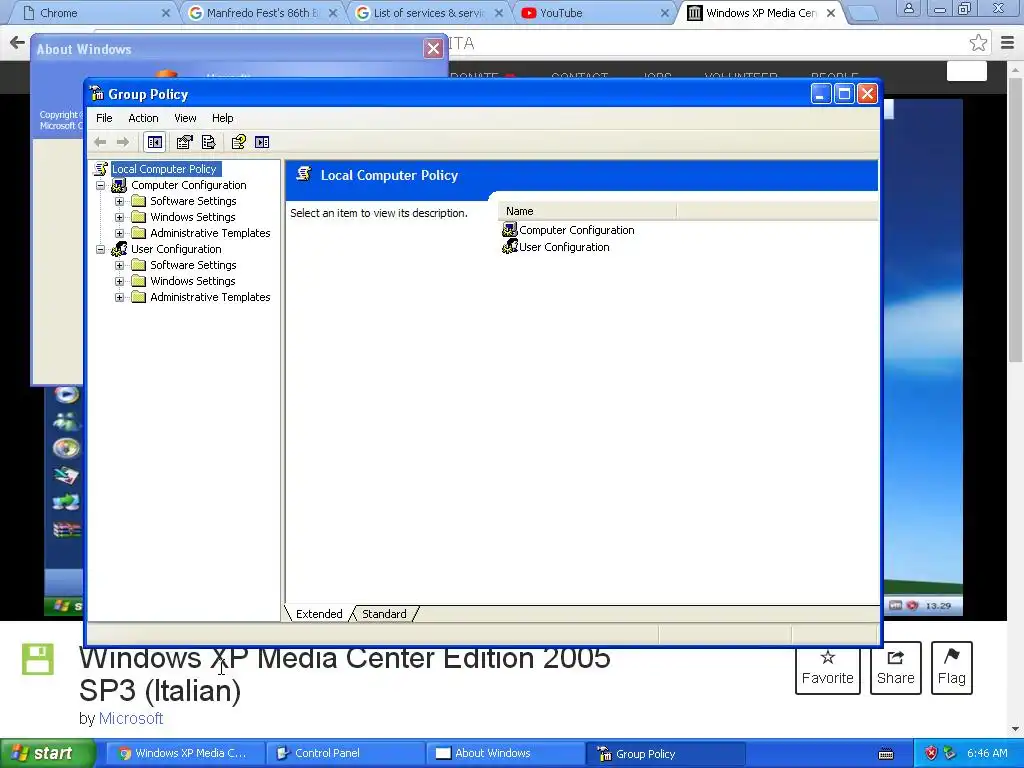
Task: Click the green floppy disk software icon
Action: (x=38, y=659)
